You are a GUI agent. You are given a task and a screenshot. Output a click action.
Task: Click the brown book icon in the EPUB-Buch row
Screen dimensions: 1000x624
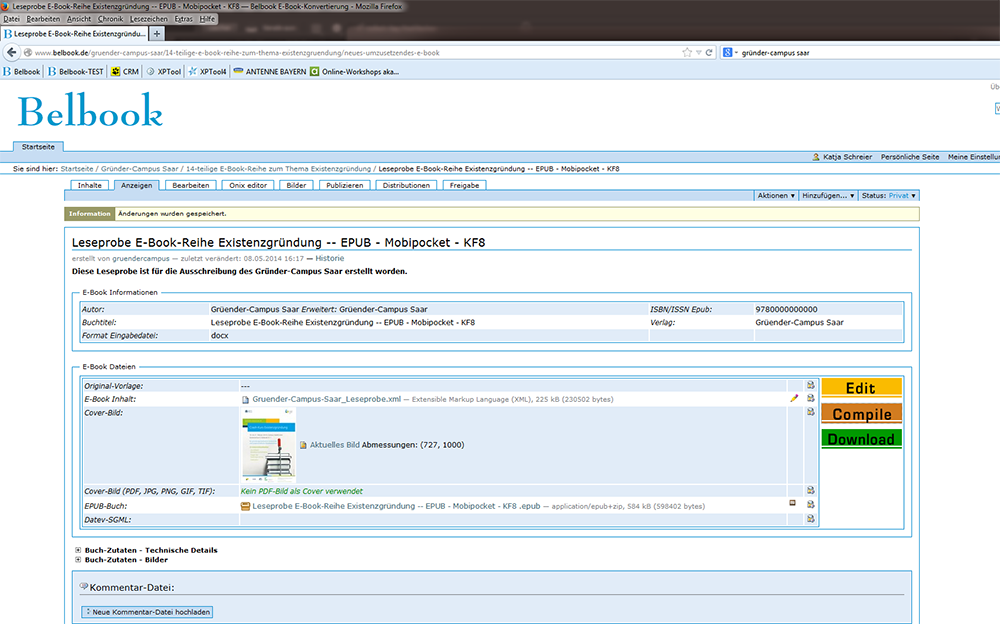pos(793,503)
